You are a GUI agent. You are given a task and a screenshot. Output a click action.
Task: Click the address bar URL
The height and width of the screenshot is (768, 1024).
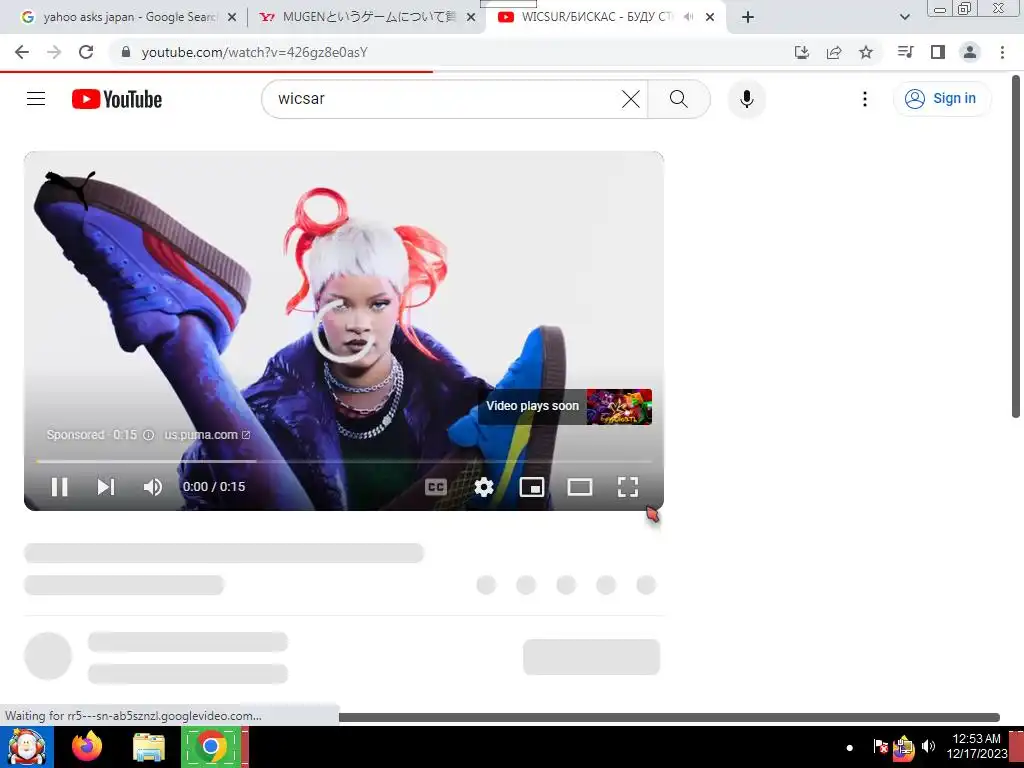tap(255, 52)
